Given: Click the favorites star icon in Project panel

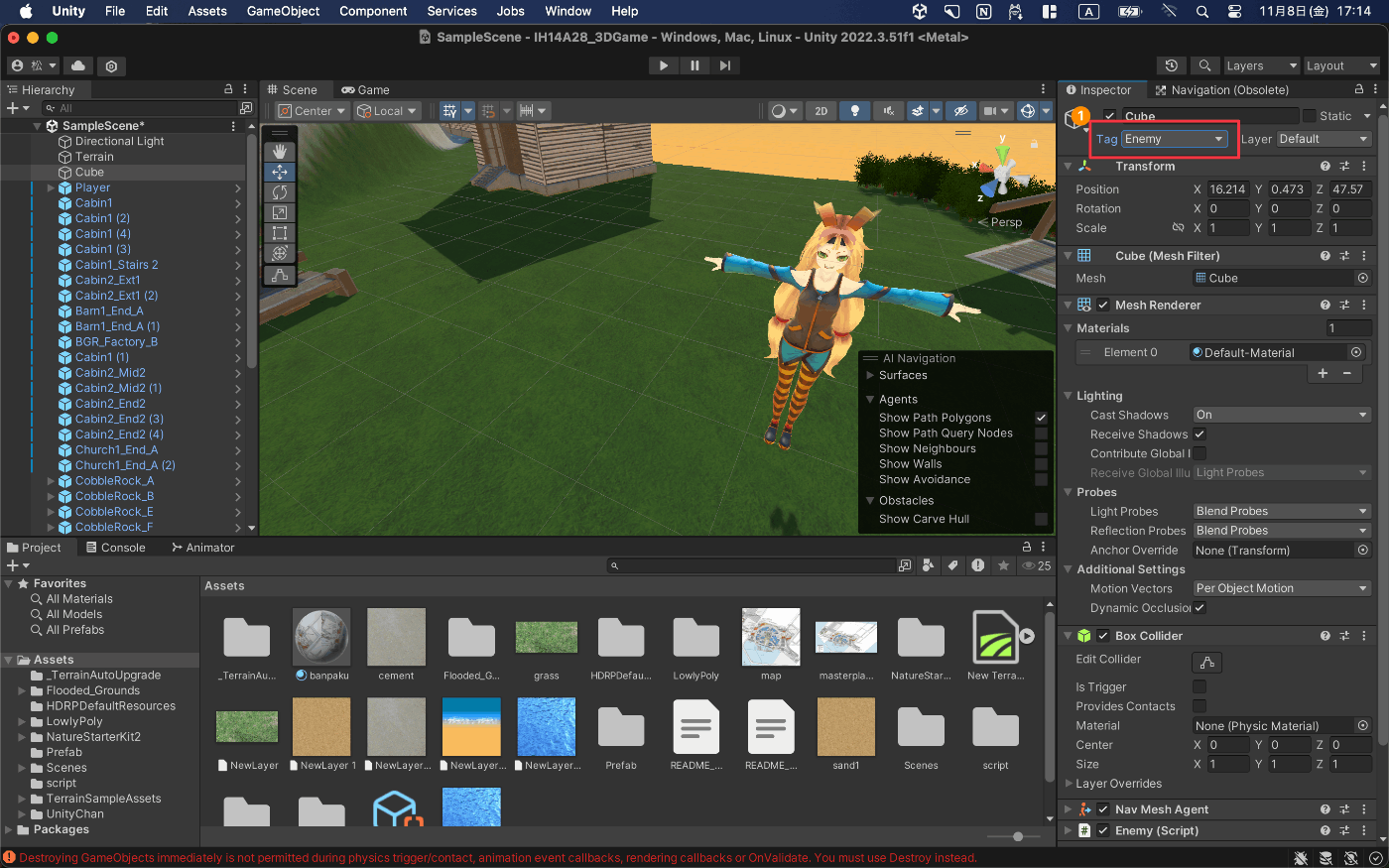Looking at the screenshot, I should pyautogui.click(x=1003, y=565).
